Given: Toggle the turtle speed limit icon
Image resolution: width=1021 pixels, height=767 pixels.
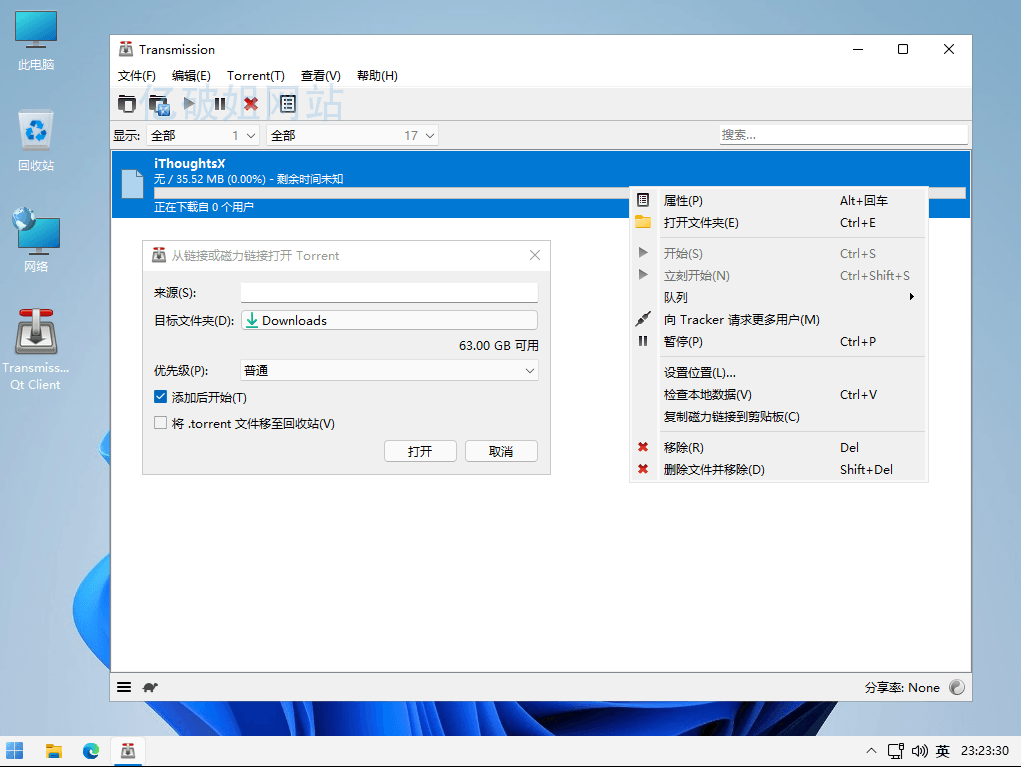Looking at the screenshot, I should tap(150, 687).
